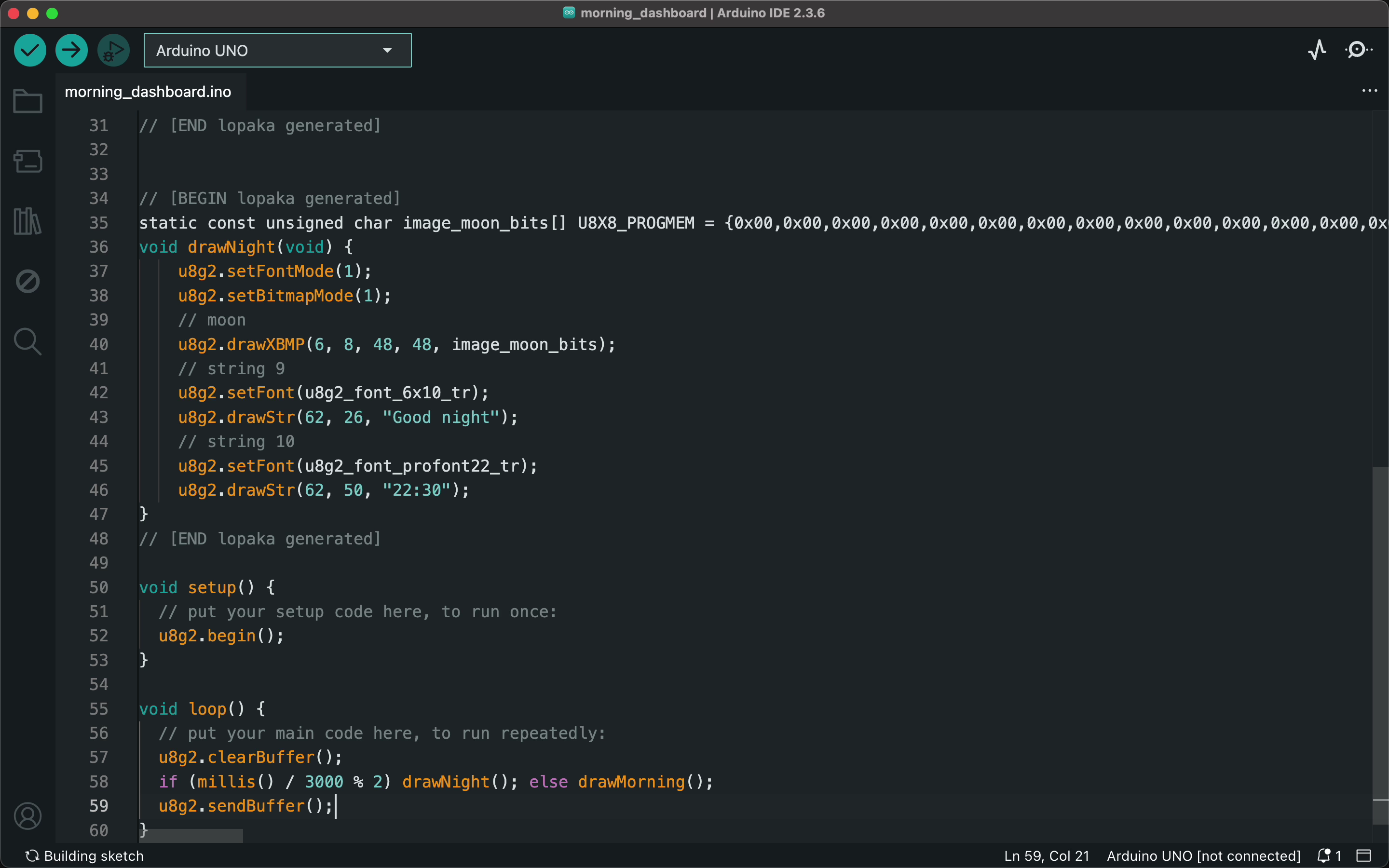Click line number 50 in the gutter

pos(99,587)
